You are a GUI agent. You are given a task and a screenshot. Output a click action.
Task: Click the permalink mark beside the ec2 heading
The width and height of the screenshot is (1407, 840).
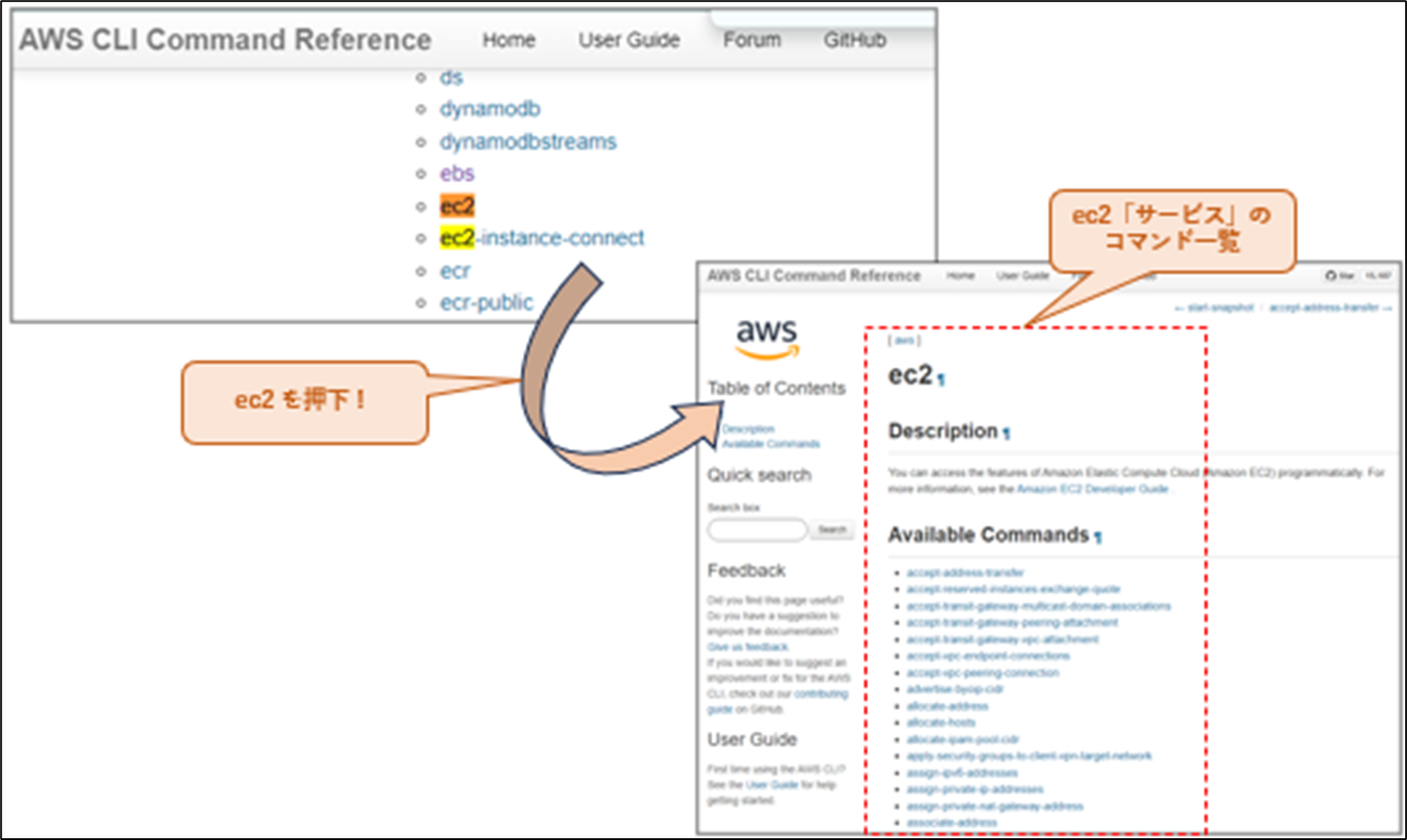click(942, 380)
